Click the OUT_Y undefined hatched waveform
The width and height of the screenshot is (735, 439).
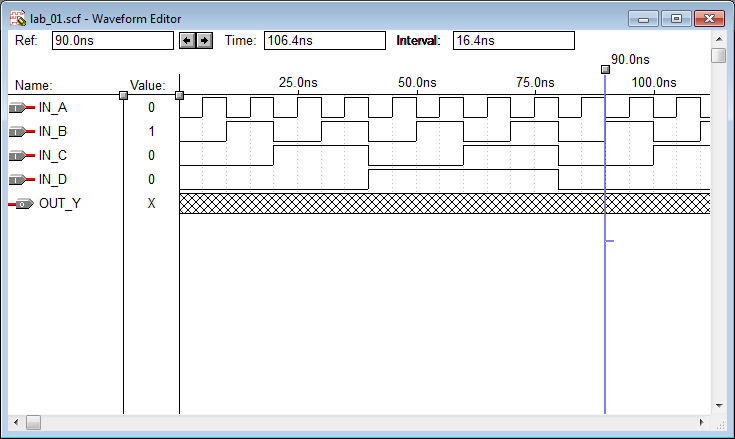coord(445,204)
